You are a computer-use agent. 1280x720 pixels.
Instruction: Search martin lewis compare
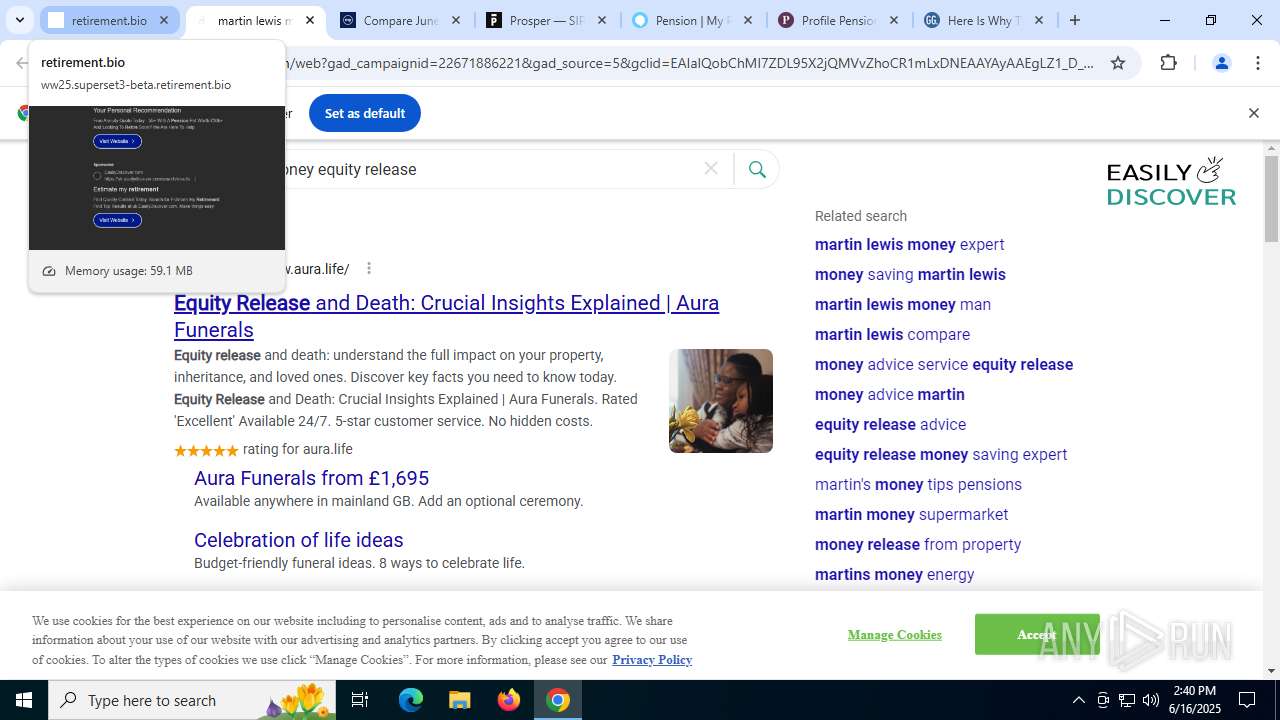coord(892,334)
